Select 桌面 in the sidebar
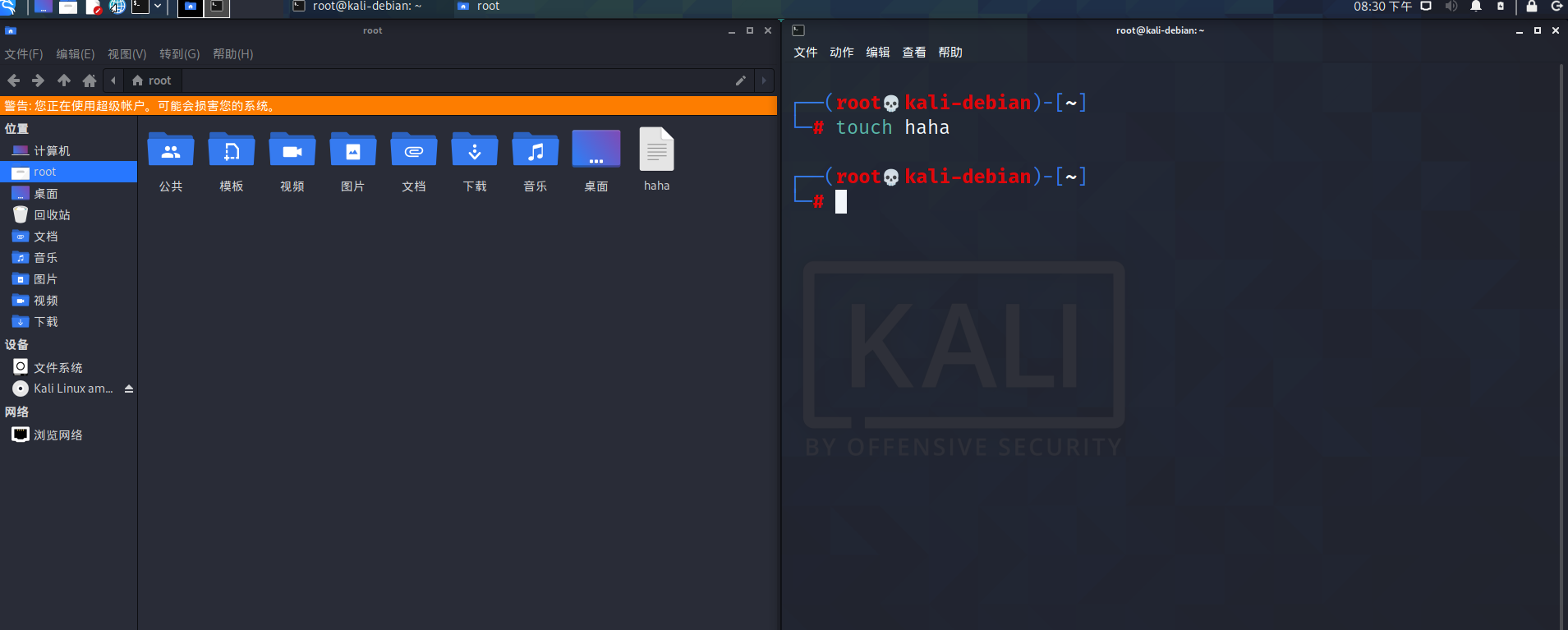The height and width of the screenshot is (630, 1568). [x=68, y=194]
